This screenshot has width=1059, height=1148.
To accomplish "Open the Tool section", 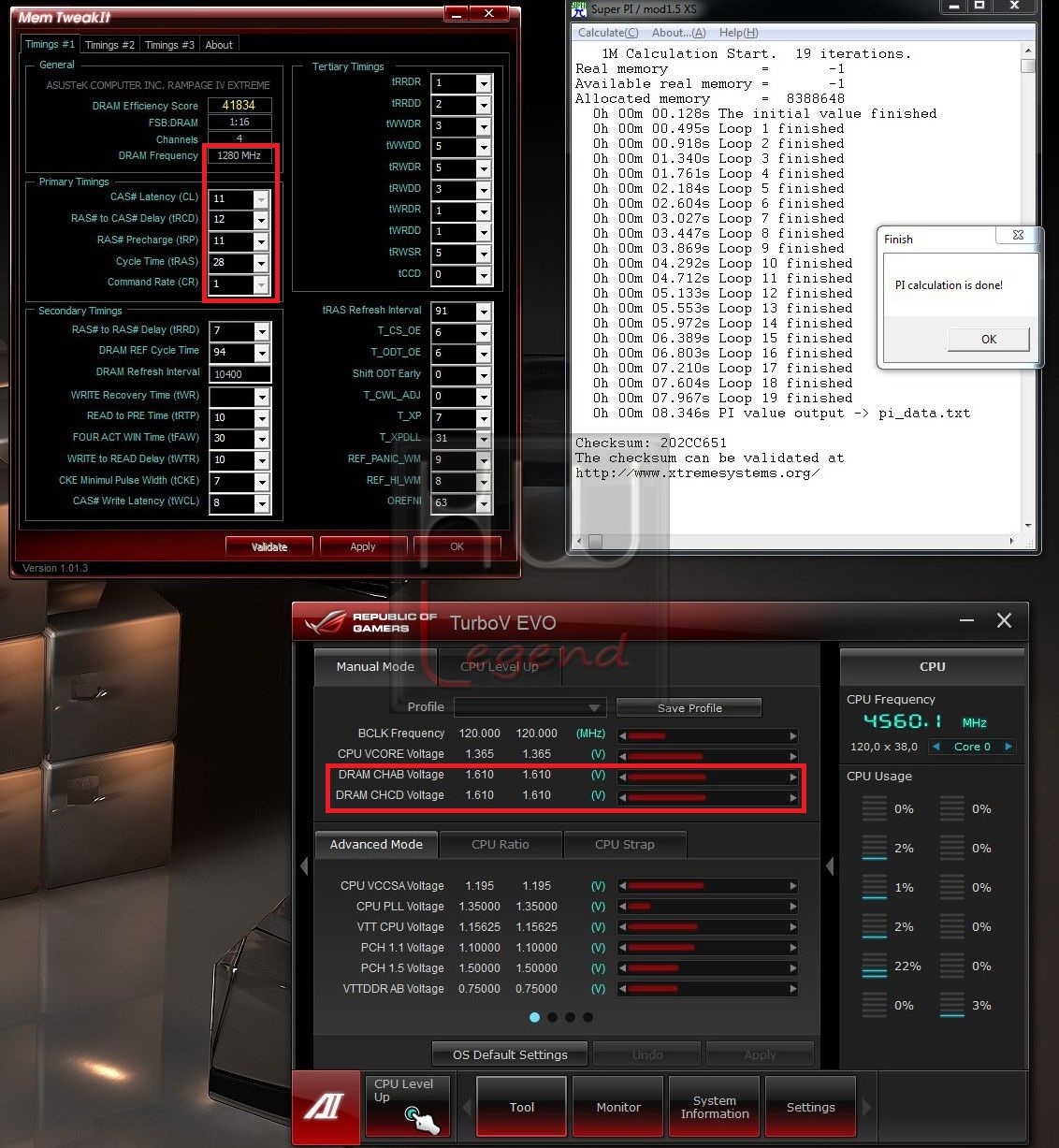I will (x=522, y=1107).
